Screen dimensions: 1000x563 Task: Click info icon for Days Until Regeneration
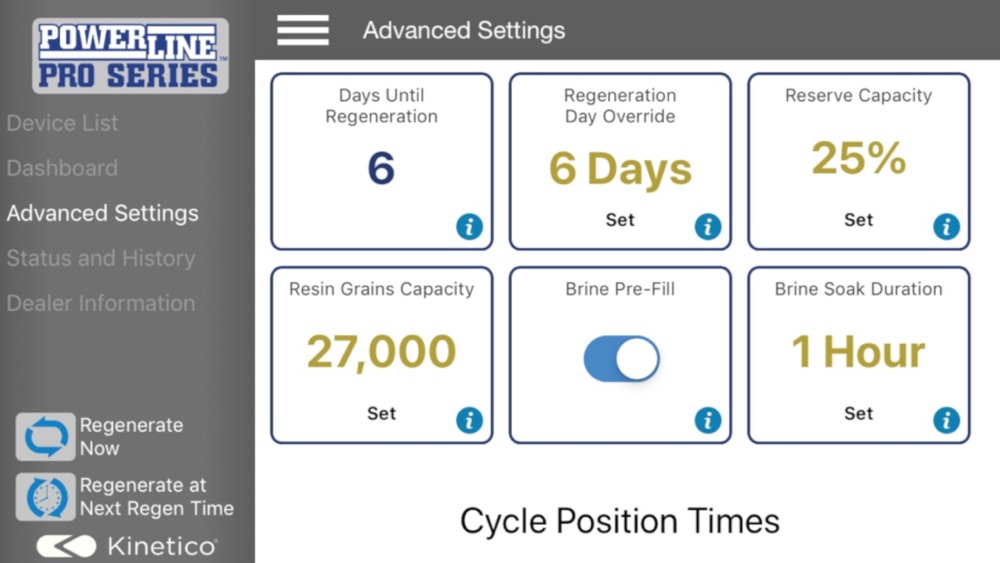click(469, 226)
